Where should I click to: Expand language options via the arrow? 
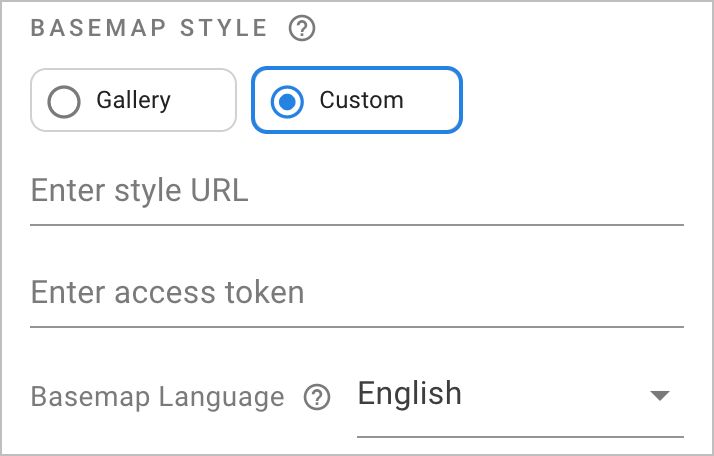(x=658, y=396)
